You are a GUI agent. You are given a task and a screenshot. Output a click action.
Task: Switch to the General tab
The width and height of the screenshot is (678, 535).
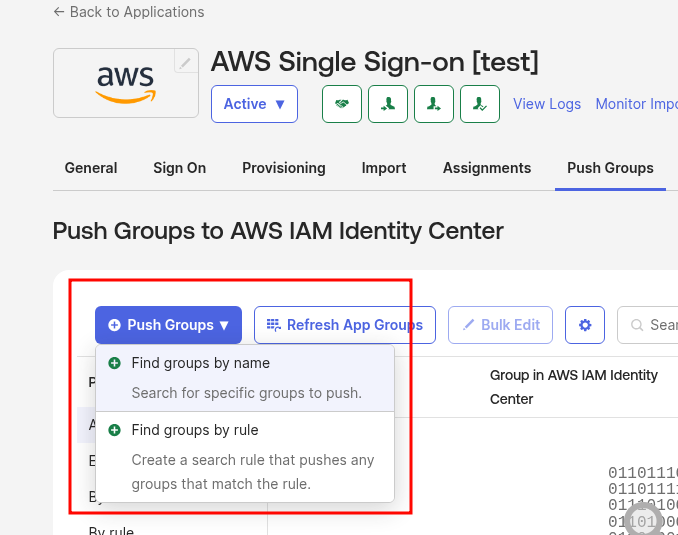coord(91,168)
